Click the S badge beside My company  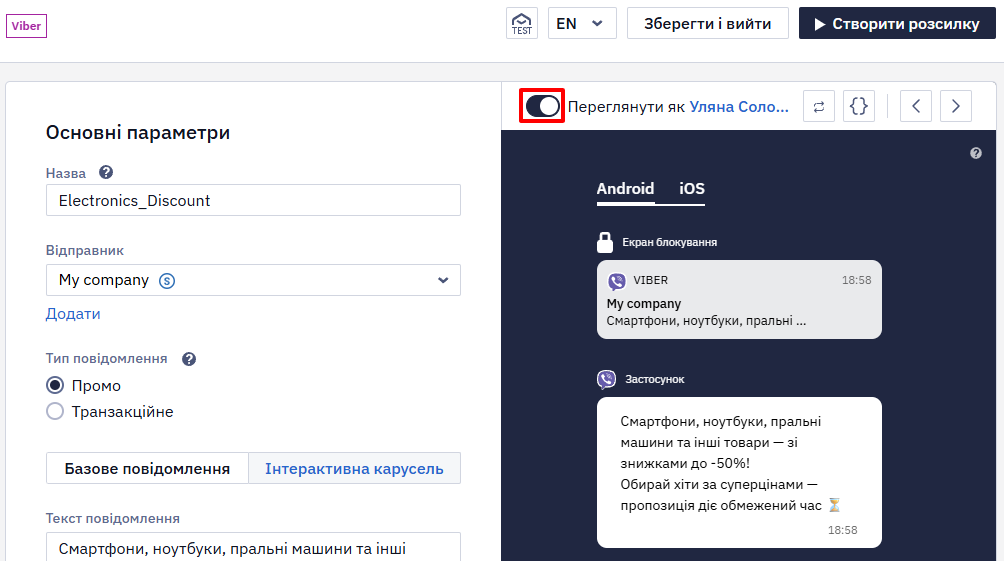pyautogui.click(x=167, y=280)
